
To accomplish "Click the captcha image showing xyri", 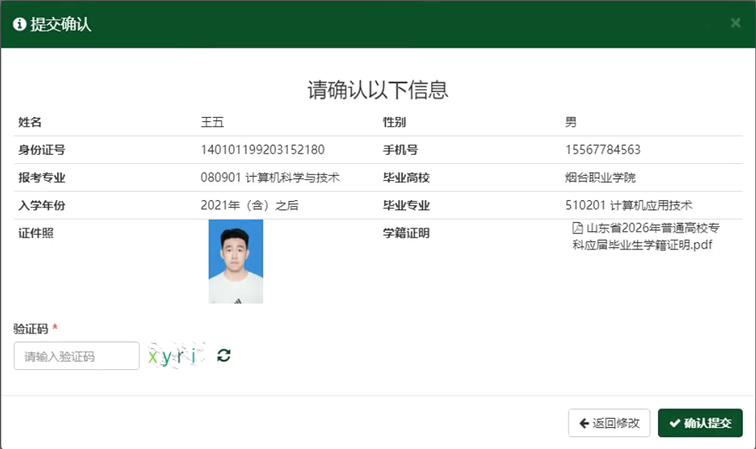I will point(176,356).
